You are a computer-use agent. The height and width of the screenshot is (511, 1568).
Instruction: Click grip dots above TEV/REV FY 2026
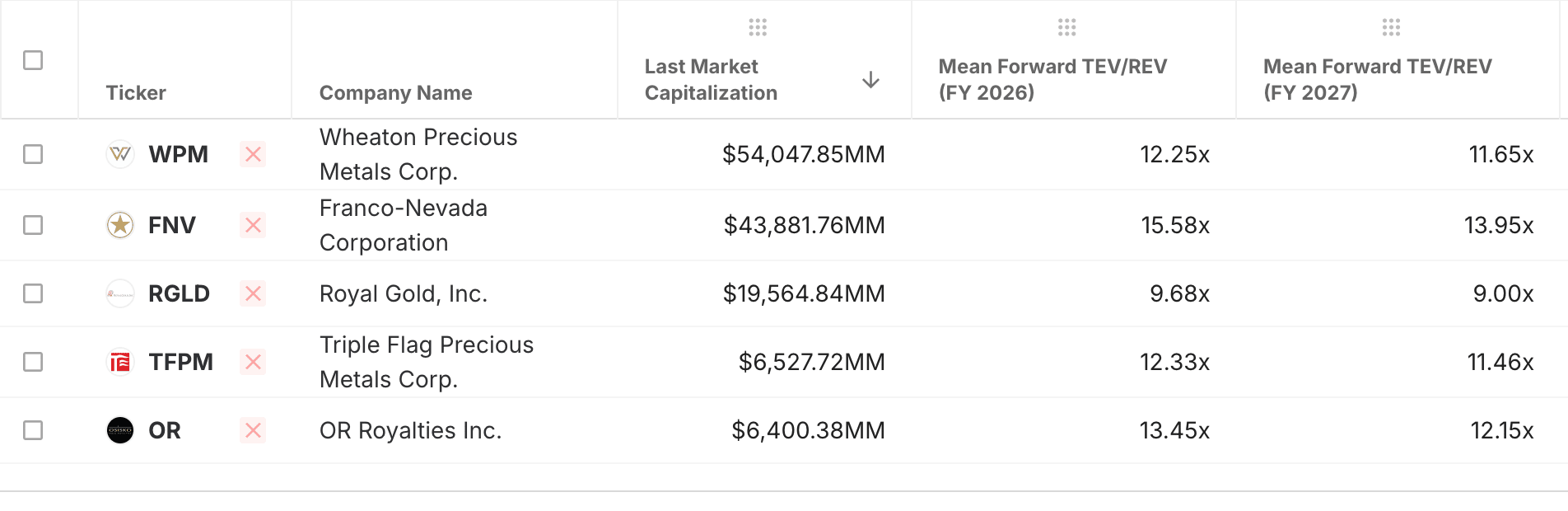[1066, 28]
